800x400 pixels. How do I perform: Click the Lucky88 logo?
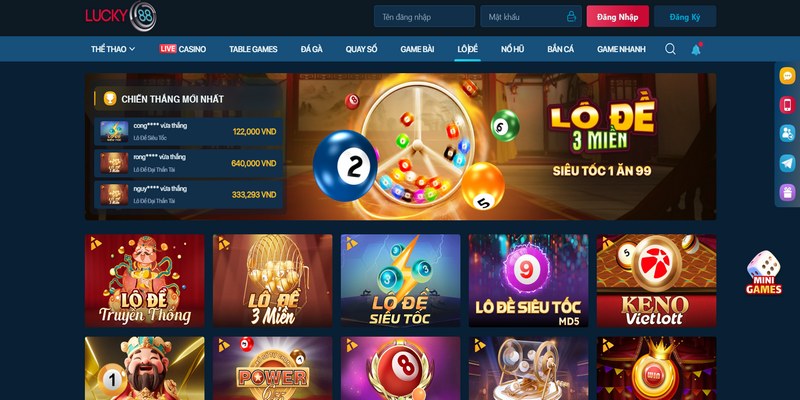[x=121, y=16]
